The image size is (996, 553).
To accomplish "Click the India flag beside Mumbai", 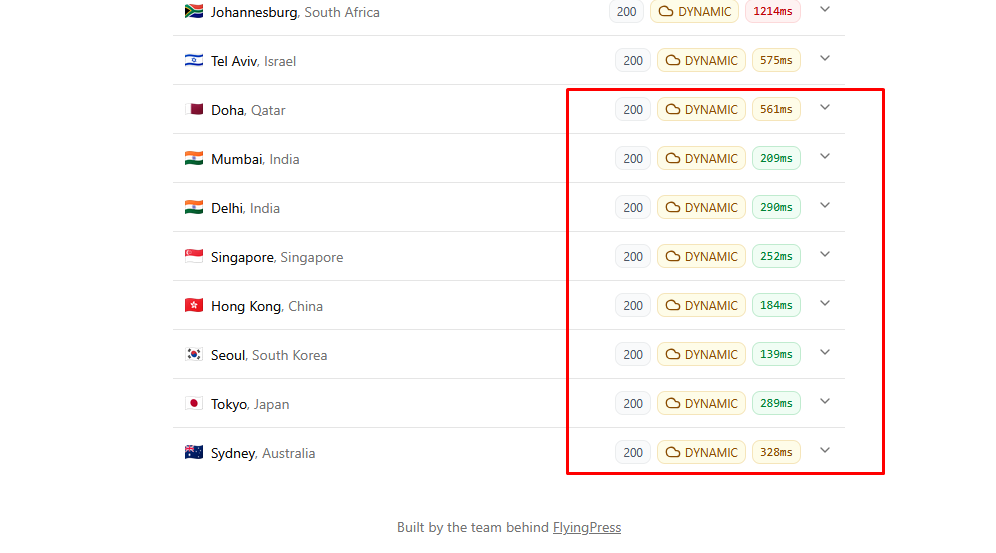I will coord(194,158).
